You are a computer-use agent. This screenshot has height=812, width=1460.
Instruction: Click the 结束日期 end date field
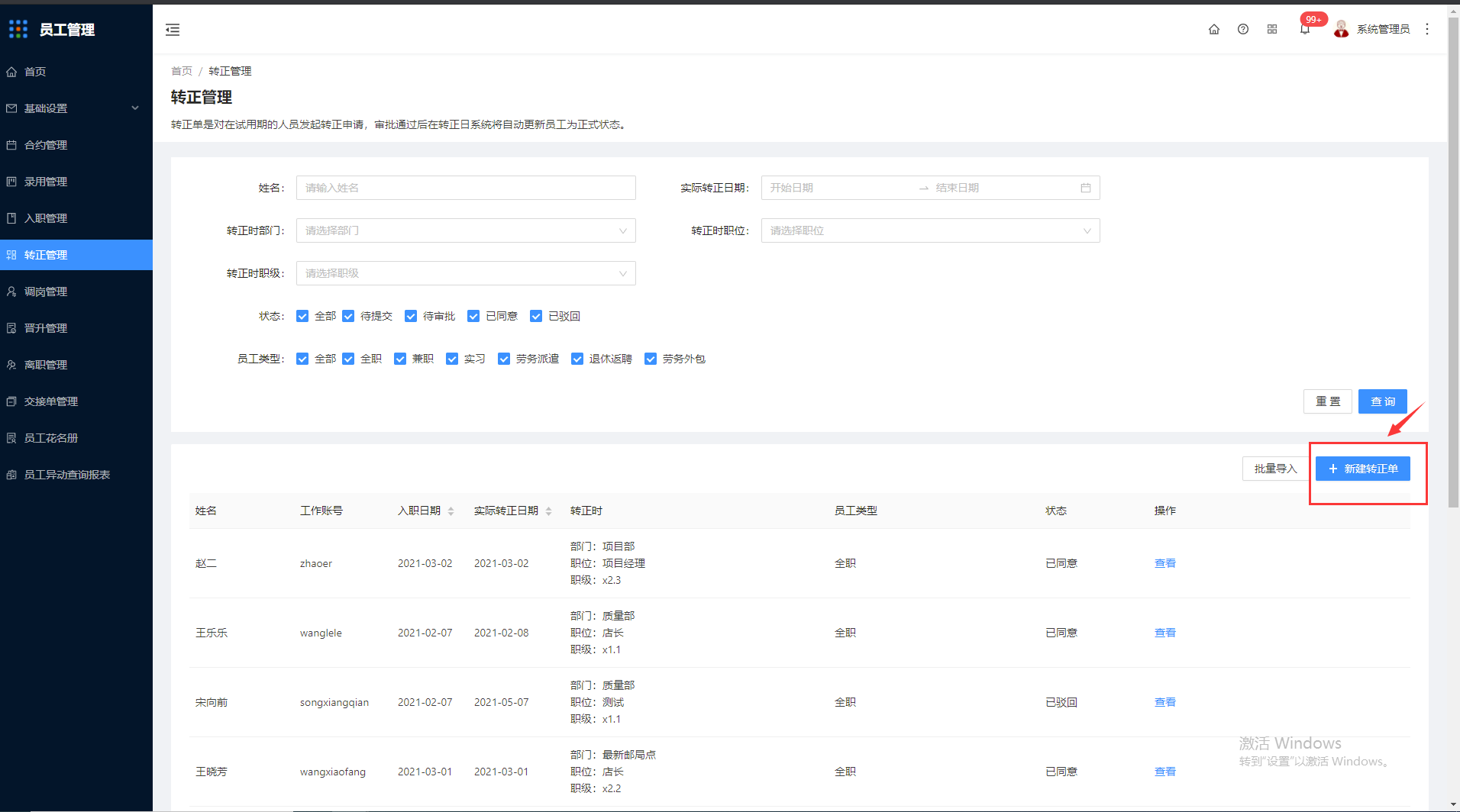coord(1002,188)
